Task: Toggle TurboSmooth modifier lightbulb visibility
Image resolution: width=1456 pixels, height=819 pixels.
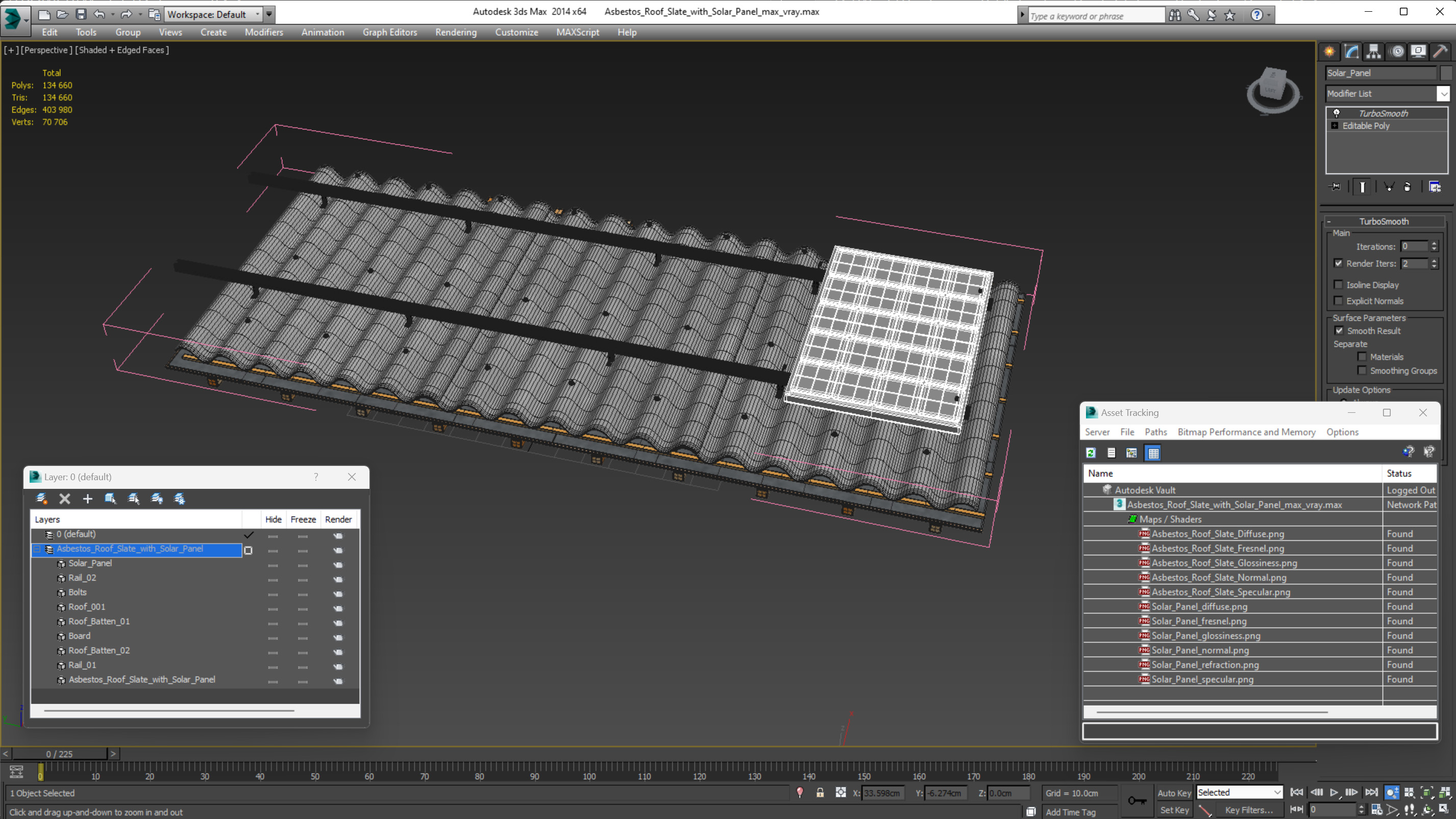Action: click(x=1337, y=113)
